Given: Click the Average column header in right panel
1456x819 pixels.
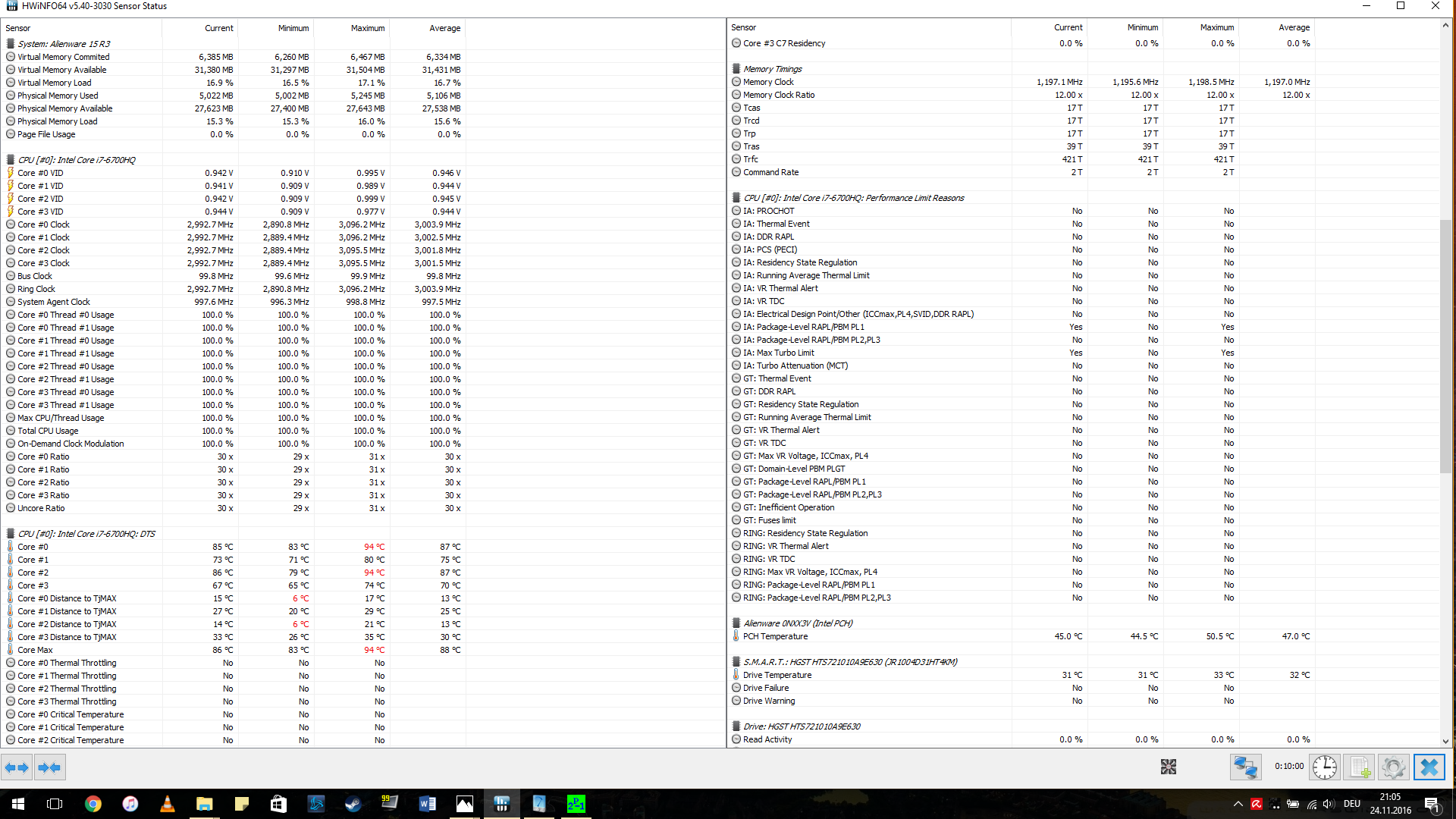Looking at the screenshot, I should pos(1294,27).
